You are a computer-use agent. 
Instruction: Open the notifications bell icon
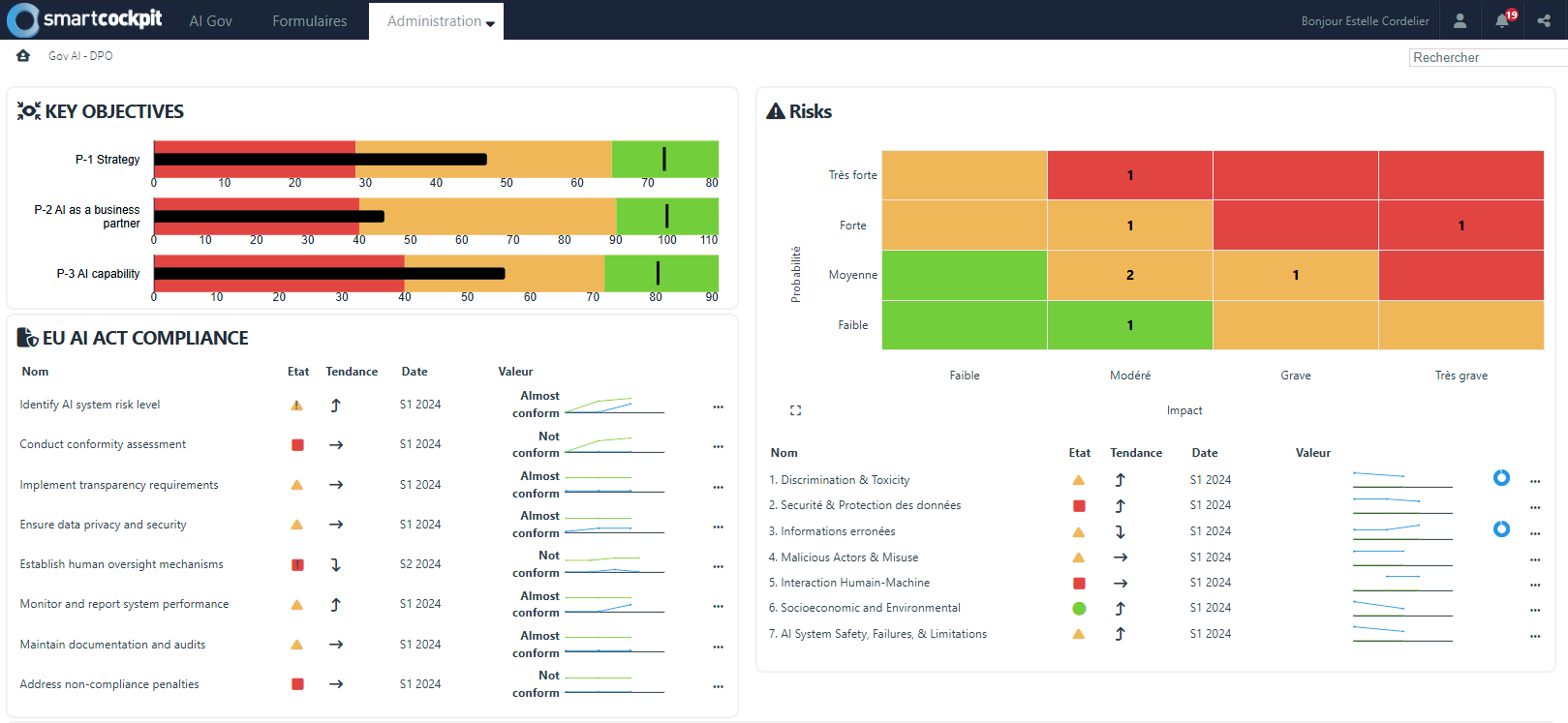(1502, 20)
